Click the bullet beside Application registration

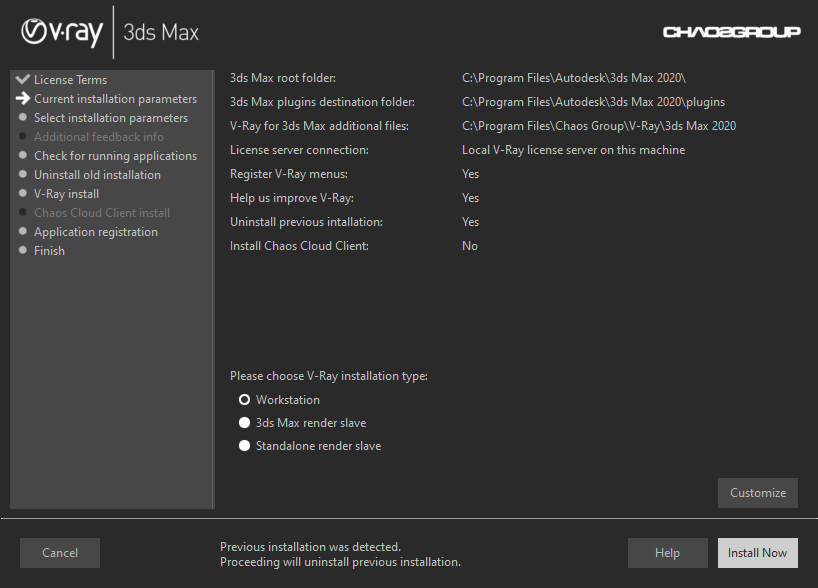tap(21, 231)
